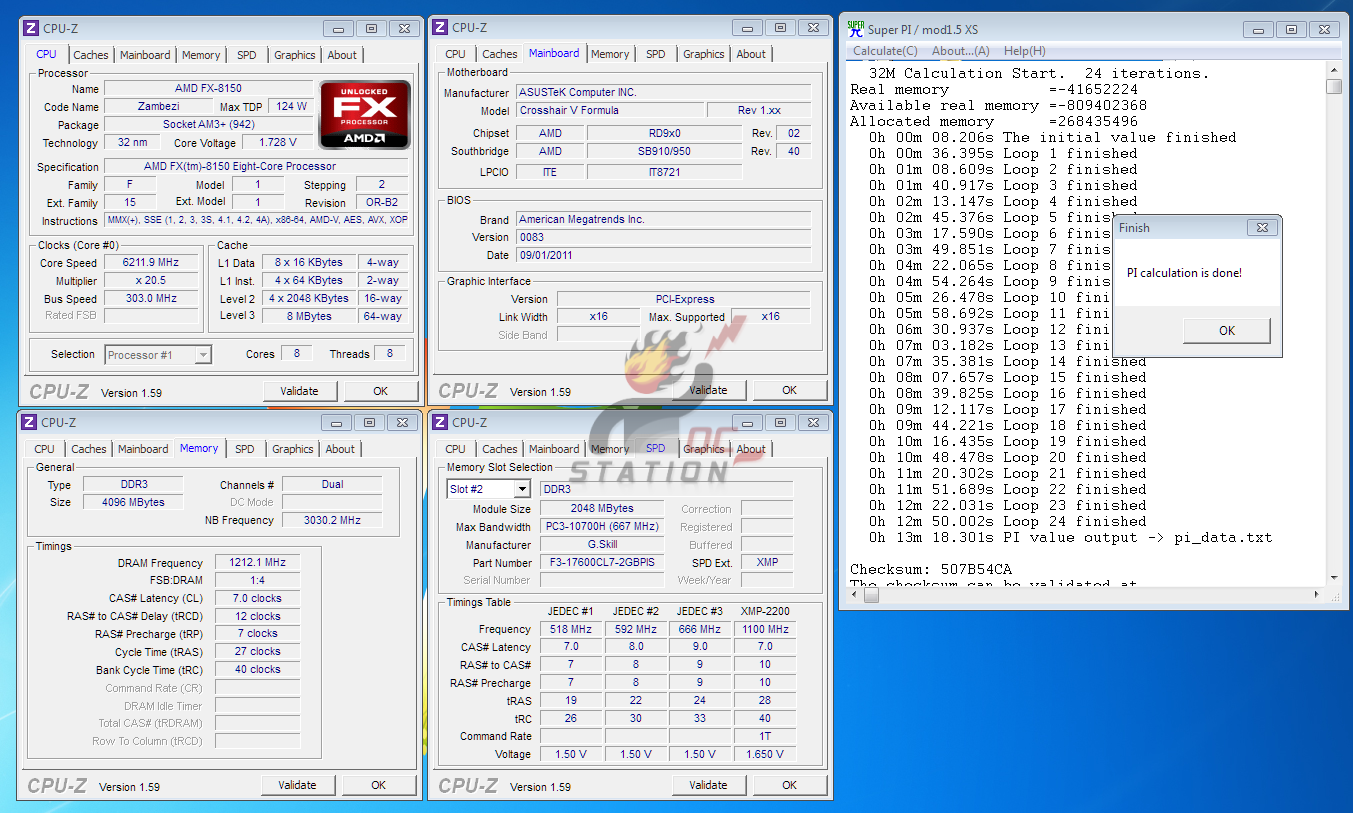Click OK in the Mainboard window
This screenshot has width=1353, height=813.
790,390
